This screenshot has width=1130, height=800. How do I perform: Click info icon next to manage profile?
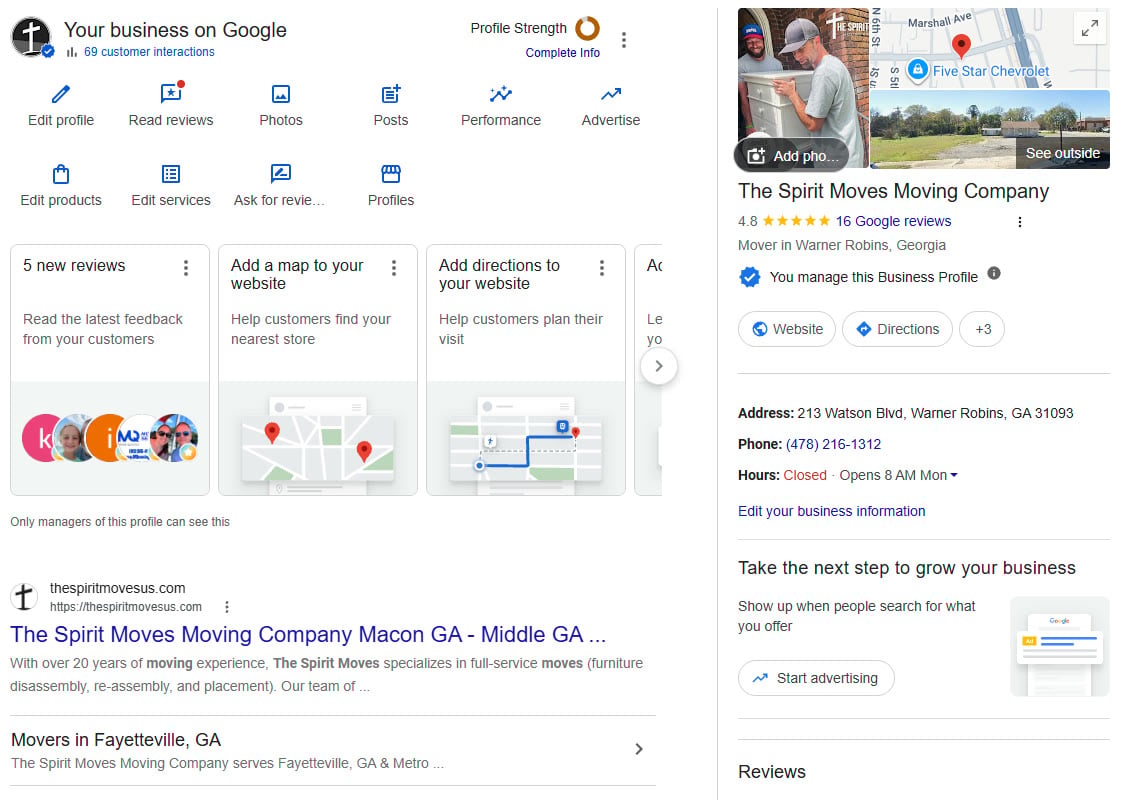[x=994, y=273]
